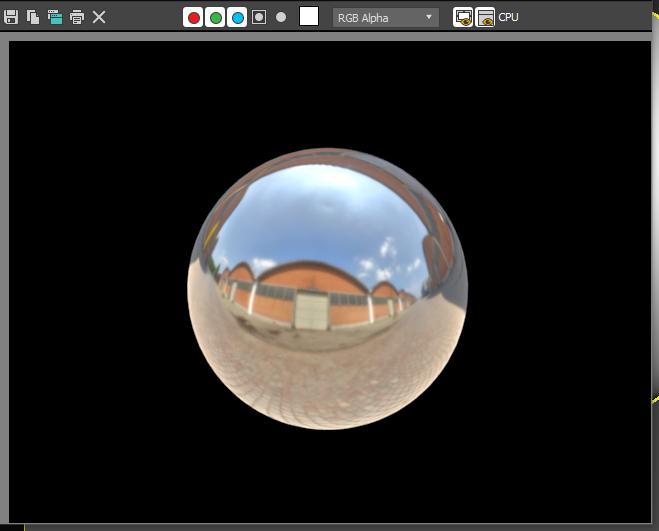Click the CPU label
This screenshot has width=659, height=531.
pos(509,17)
